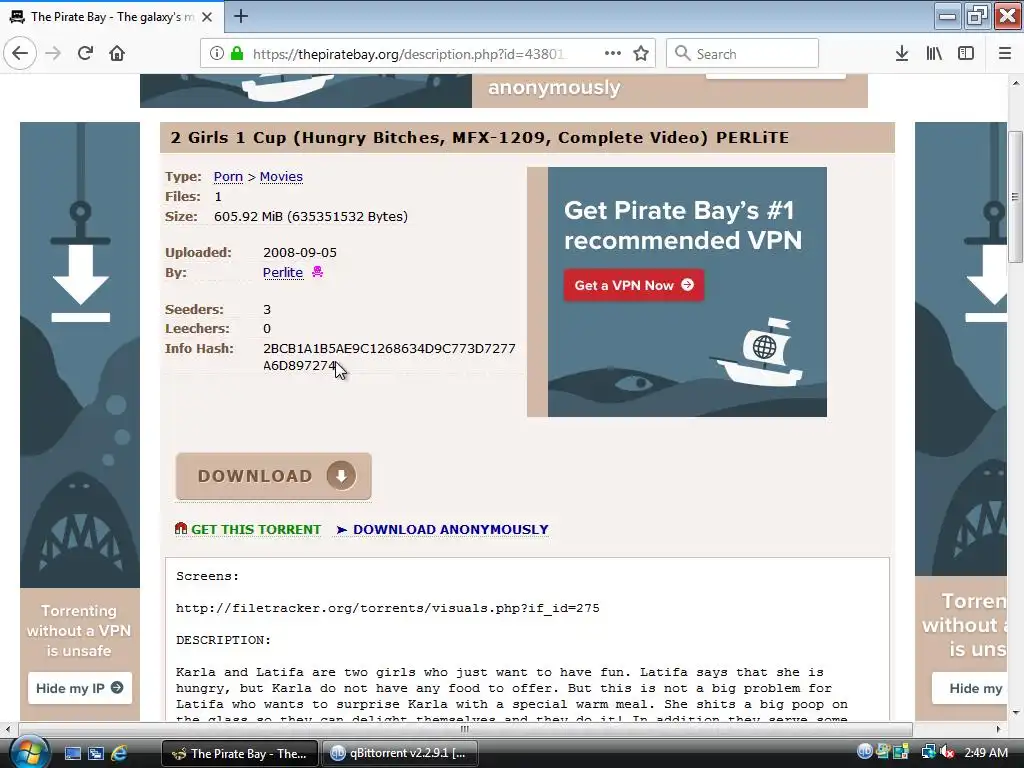Click the large DOWNLOAD button

274,476
